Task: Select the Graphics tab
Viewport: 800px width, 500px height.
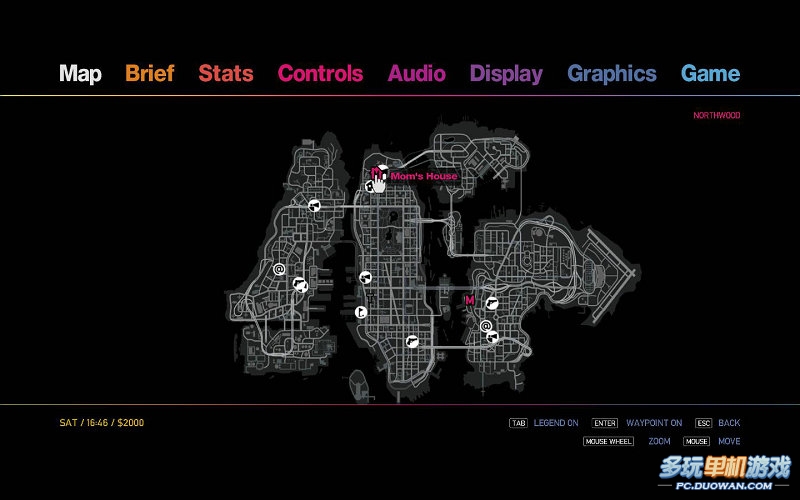Action: tap(611, 73)
